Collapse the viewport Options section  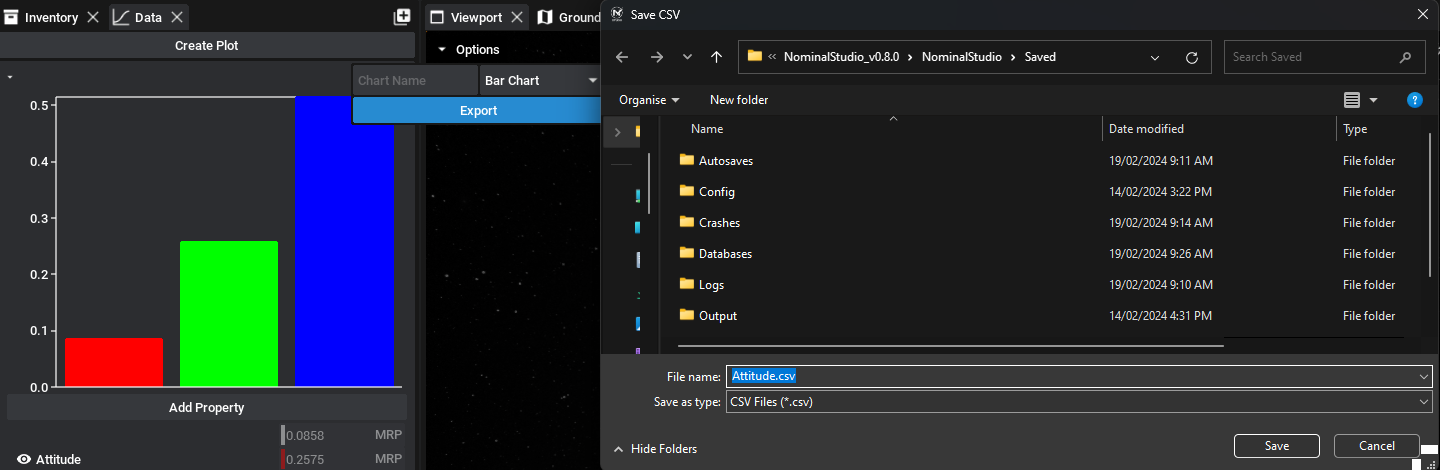click(443, 50)
